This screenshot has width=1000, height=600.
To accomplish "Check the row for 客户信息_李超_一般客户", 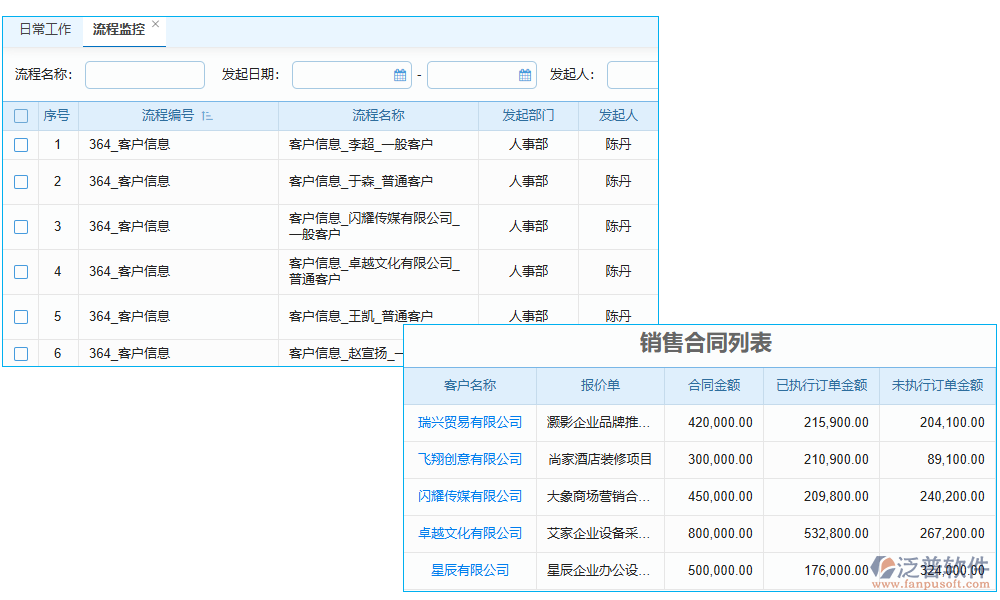I will (20, 144).
